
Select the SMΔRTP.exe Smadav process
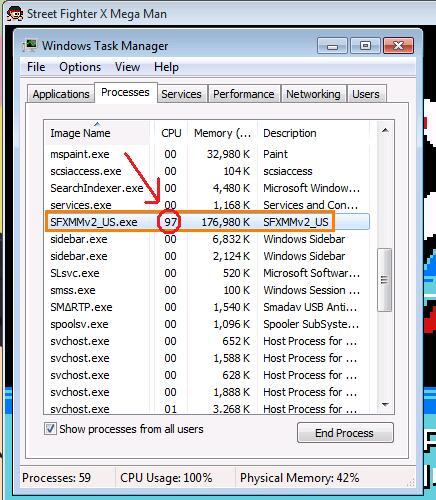pos(207,307)
